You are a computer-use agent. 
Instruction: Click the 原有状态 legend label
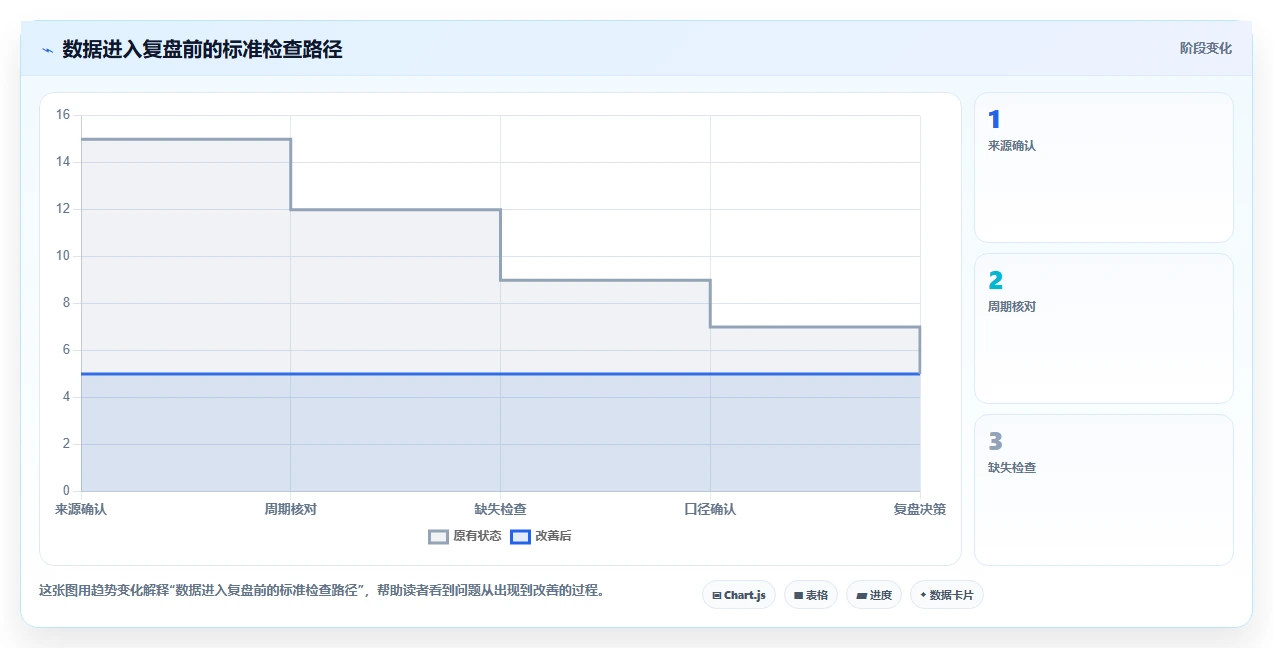[x=477, y=536]
